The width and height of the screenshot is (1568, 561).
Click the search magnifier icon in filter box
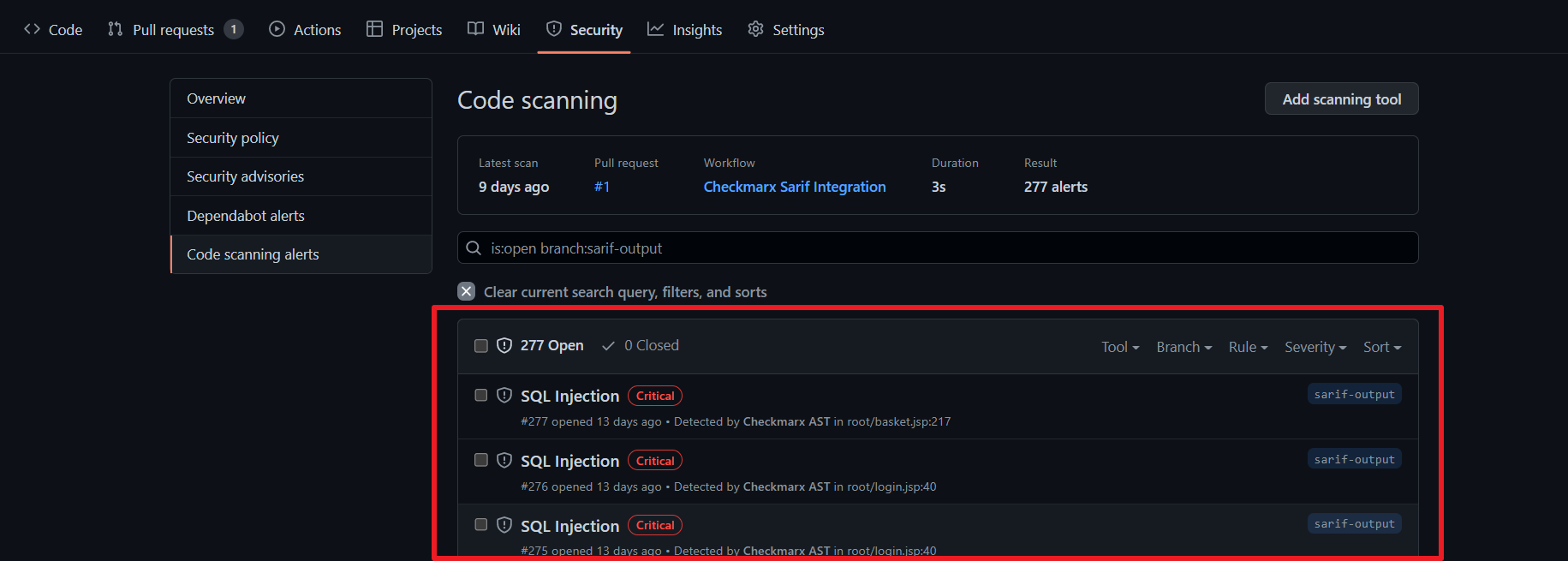pyautogui.click(x=474, y=248)
